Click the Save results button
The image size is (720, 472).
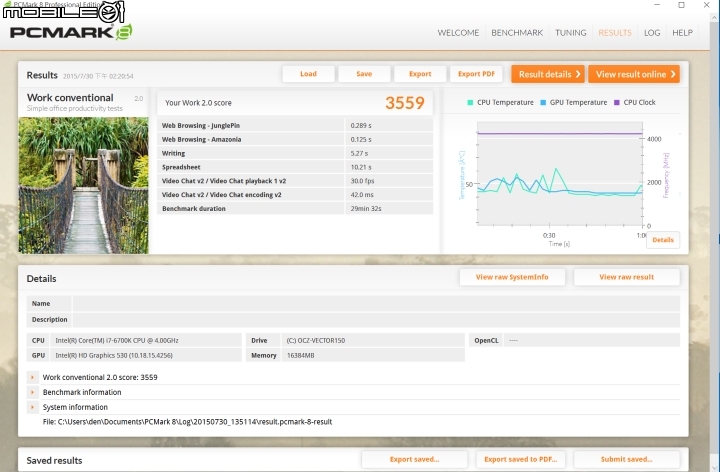tap(364, 74)
